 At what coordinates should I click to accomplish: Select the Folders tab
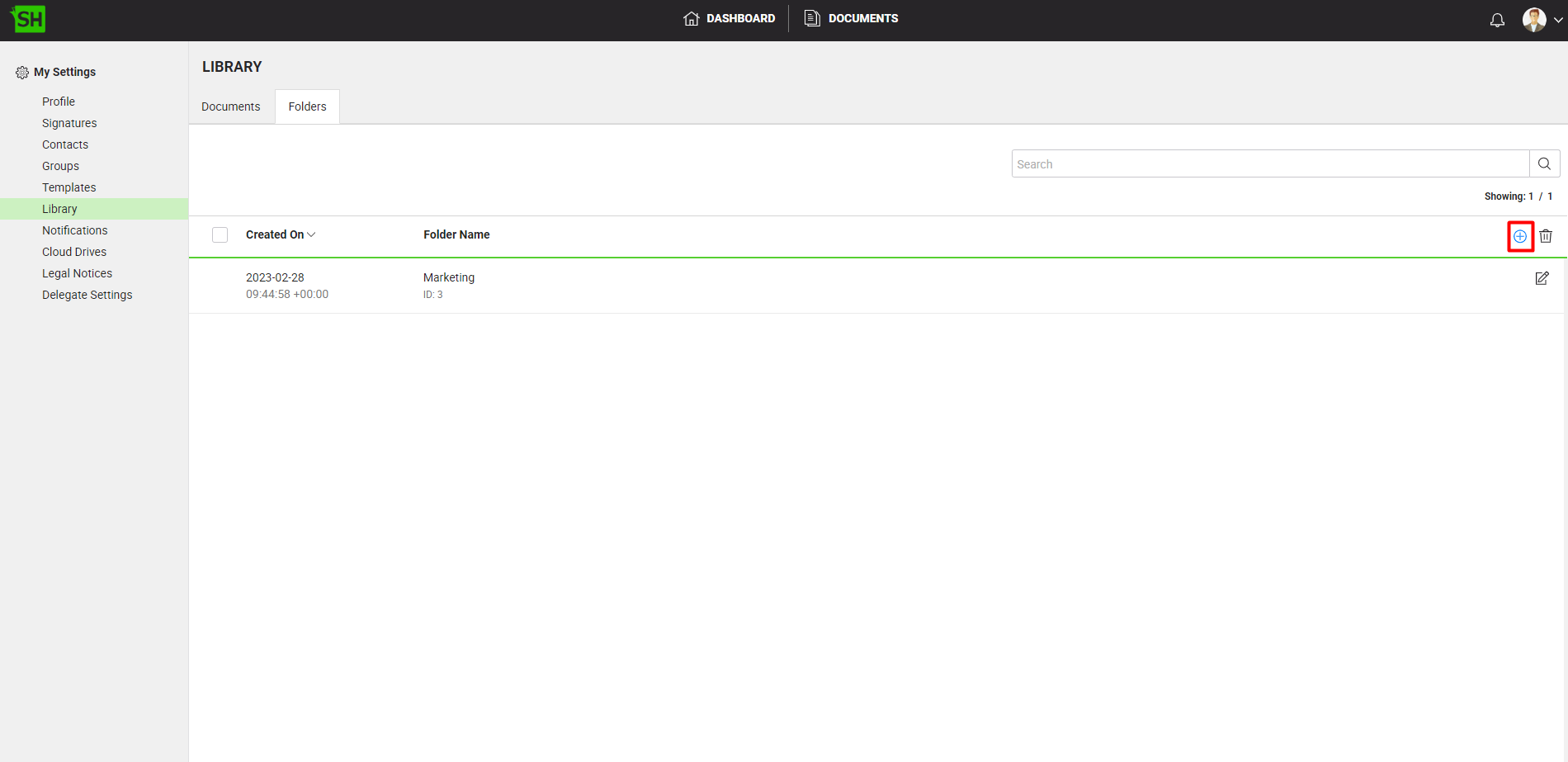(x=307, y=106)
